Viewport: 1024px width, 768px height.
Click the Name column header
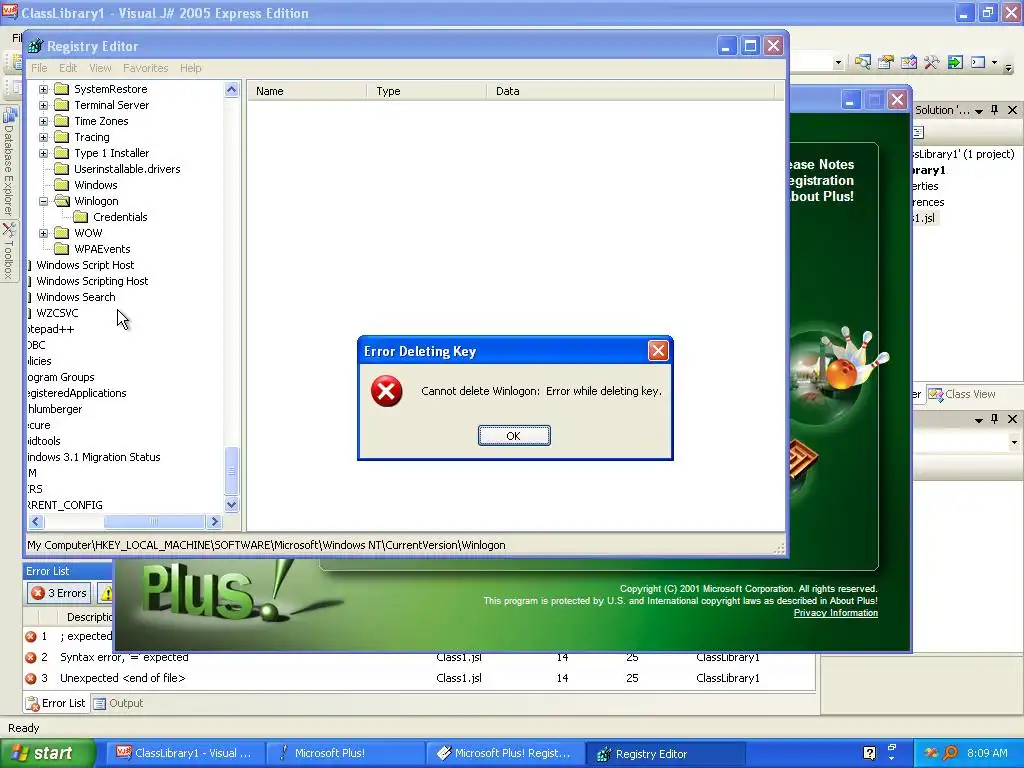coord(307,91)
